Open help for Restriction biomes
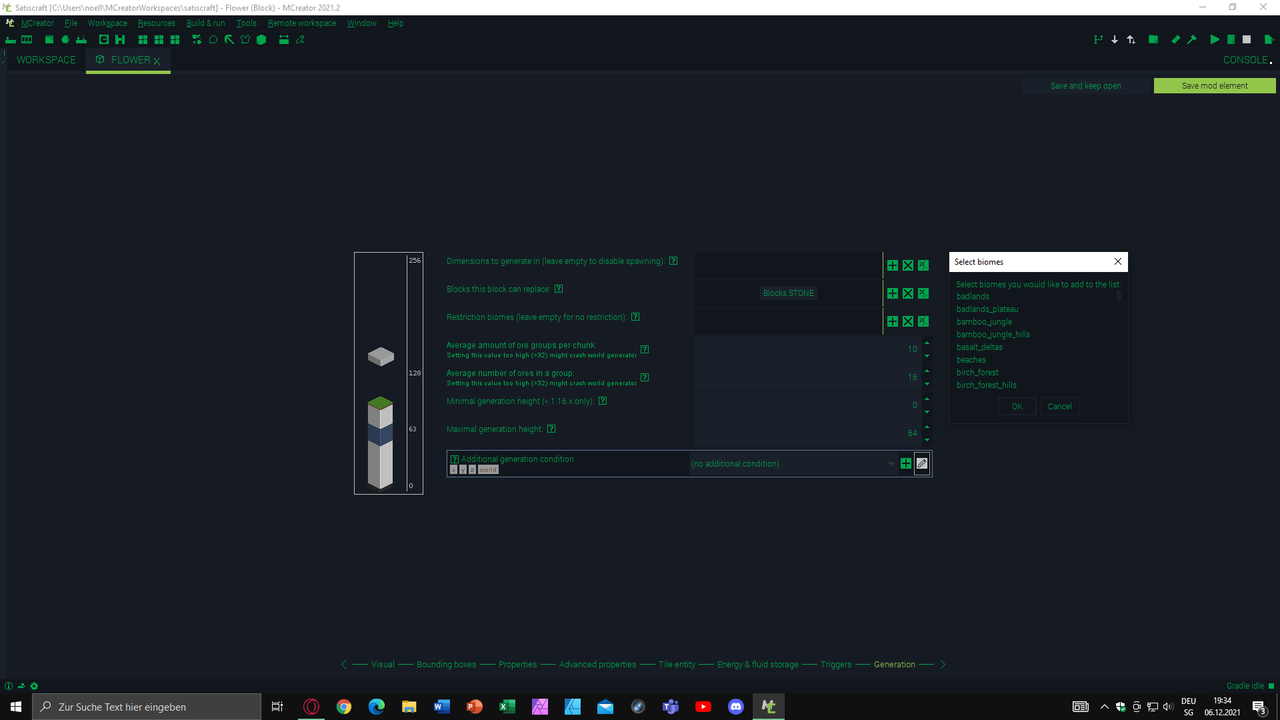The height and width of the screenshot is (720, 1280). (x=635, y=317)
